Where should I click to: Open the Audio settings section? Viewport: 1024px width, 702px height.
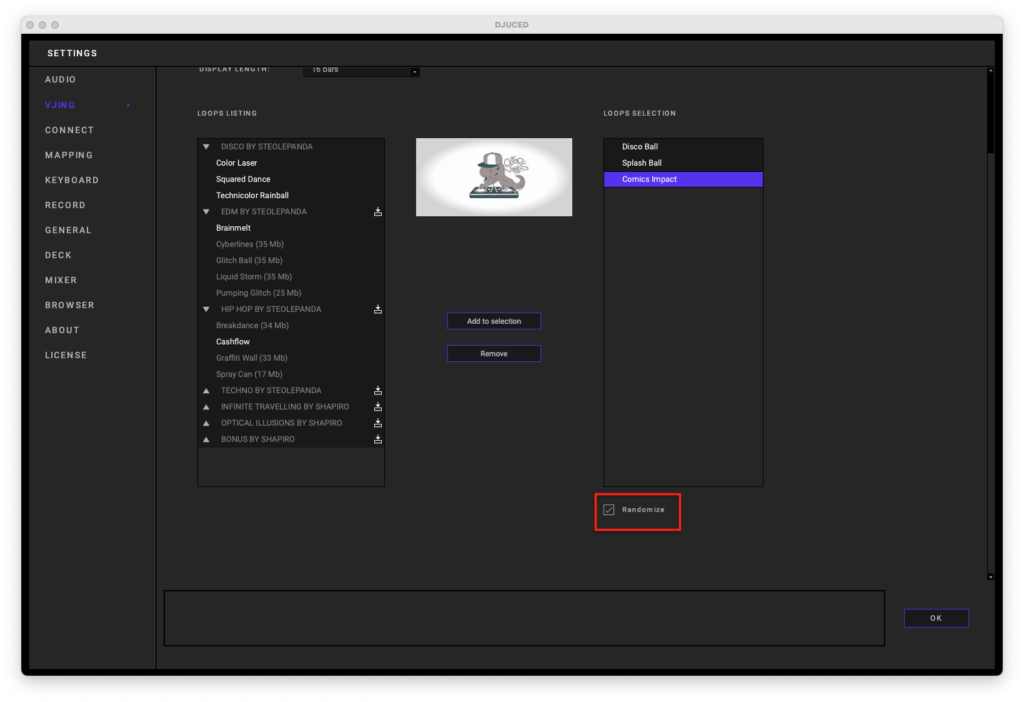60,80
